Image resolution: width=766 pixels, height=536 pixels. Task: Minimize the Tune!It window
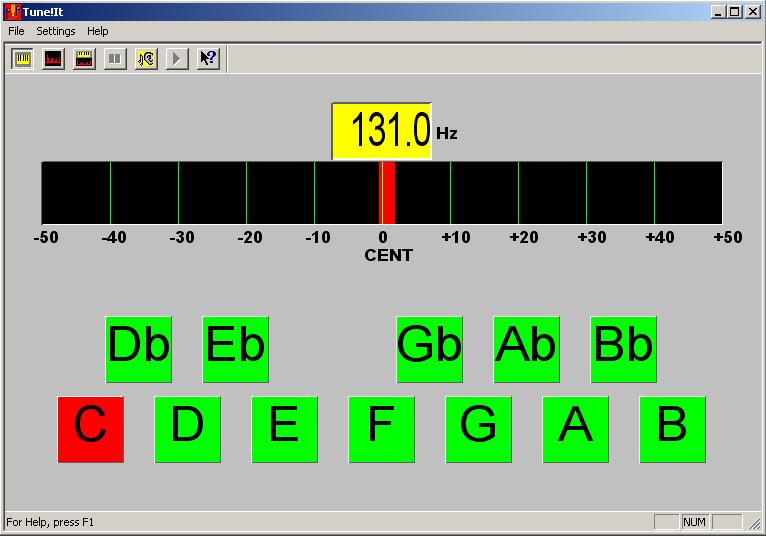coord(718,12)
